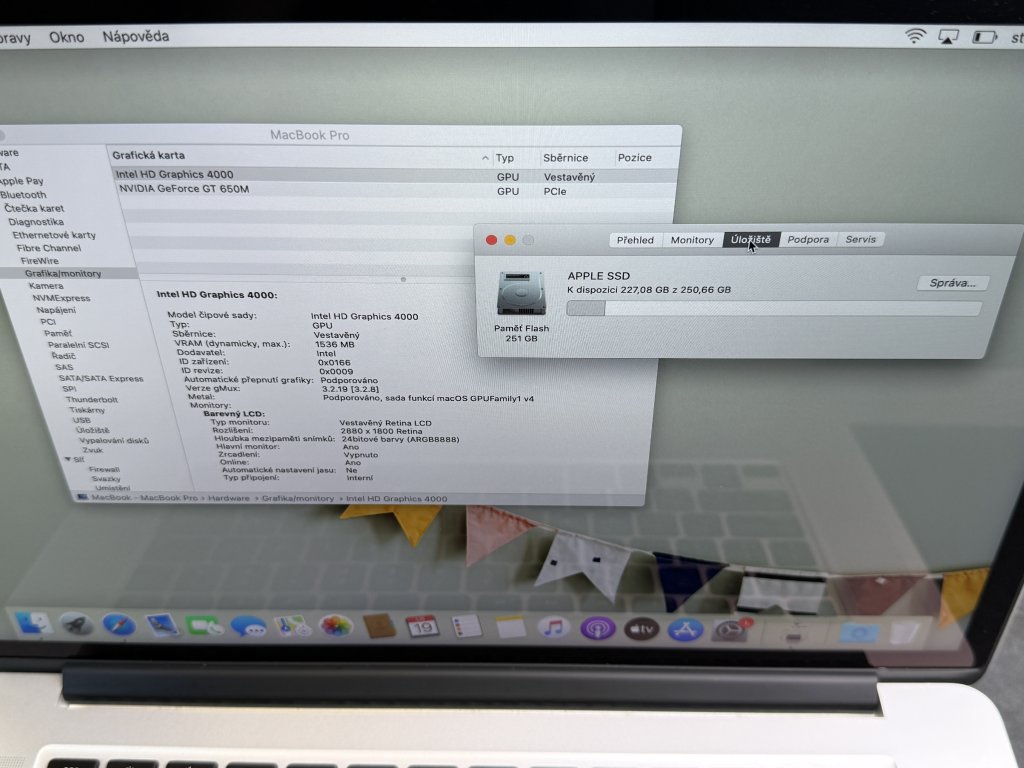1024x768 pixels.
Task: Toggle sort arrow on Grafická karta column
Action: [485, 157]
